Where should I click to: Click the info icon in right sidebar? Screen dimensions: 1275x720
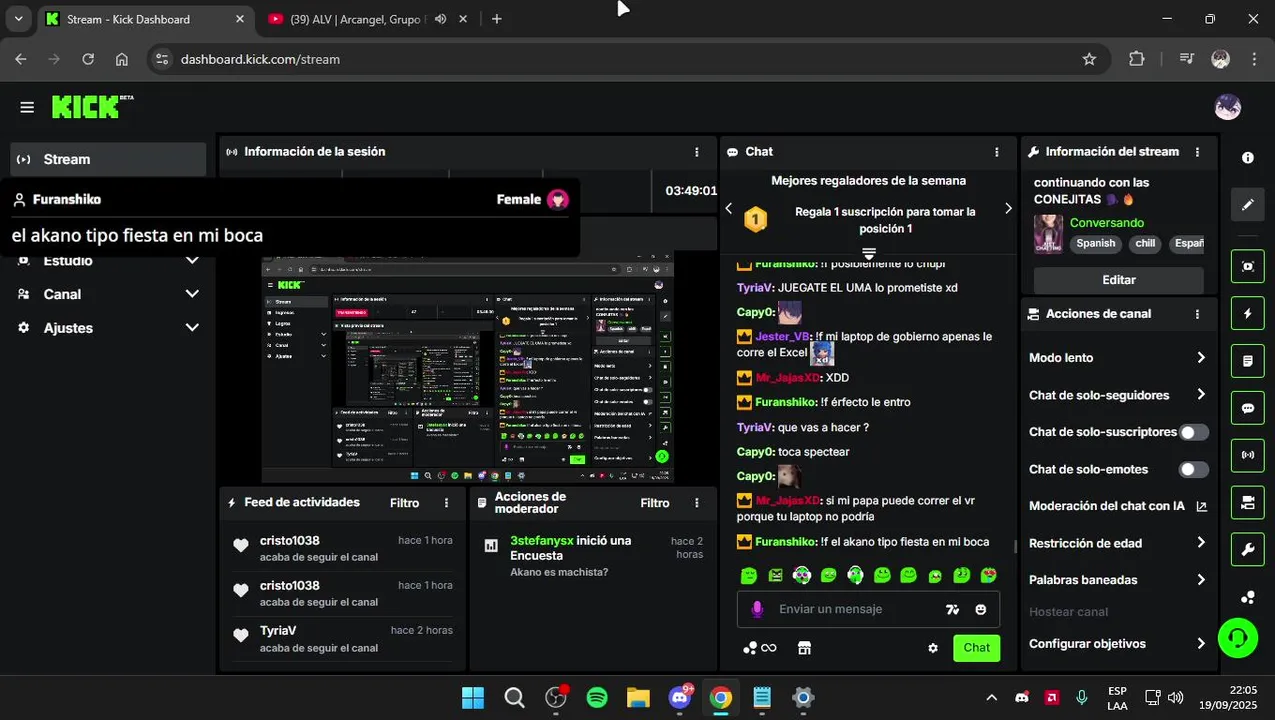coord(1248,158)
